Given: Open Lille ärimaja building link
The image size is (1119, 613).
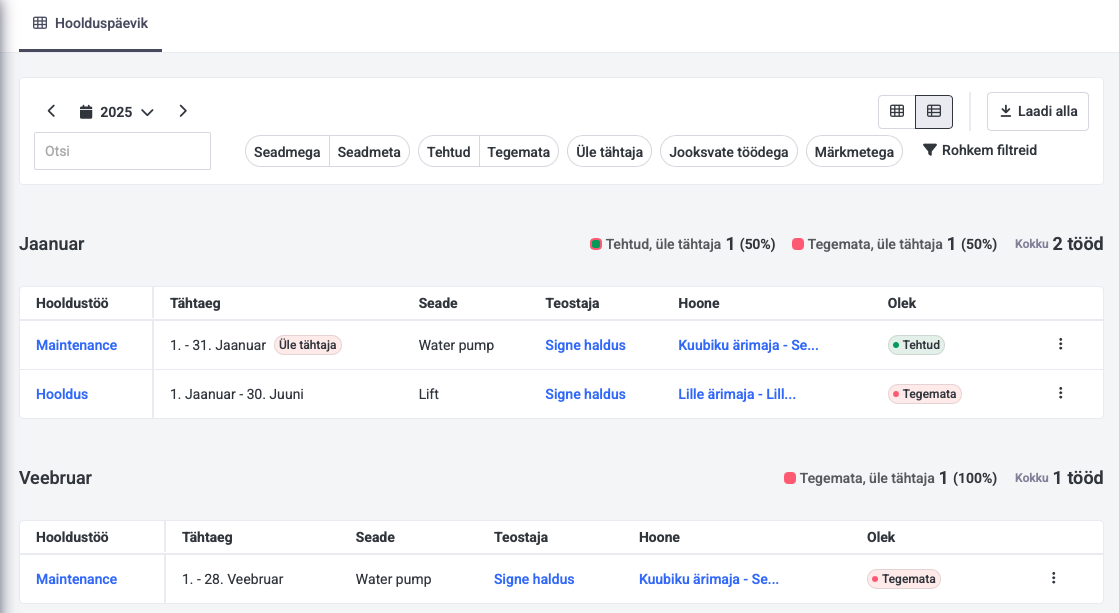Looking at the screenshot, I should point(737,394).
